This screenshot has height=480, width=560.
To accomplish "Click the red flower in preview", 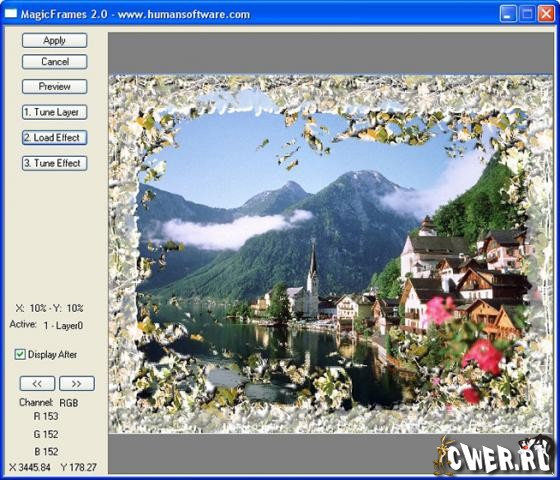I will [483, 356].
